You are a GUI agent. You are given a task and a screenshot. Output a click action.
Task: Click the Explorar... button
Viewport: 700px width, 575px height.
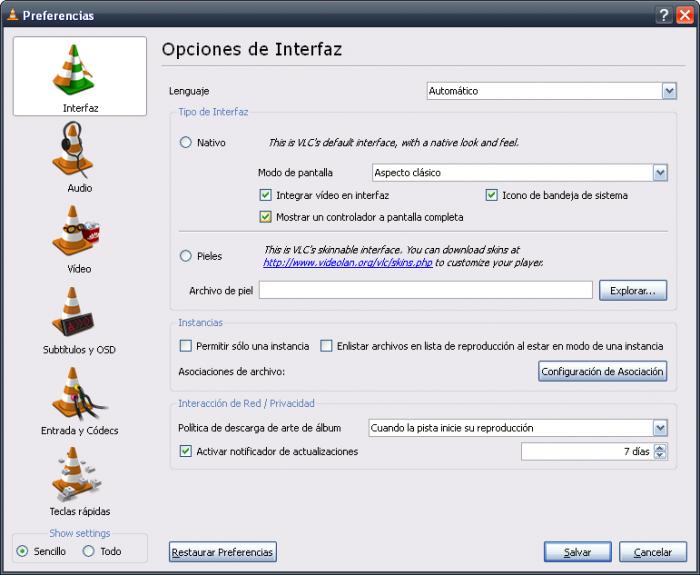tap(632, 291)
